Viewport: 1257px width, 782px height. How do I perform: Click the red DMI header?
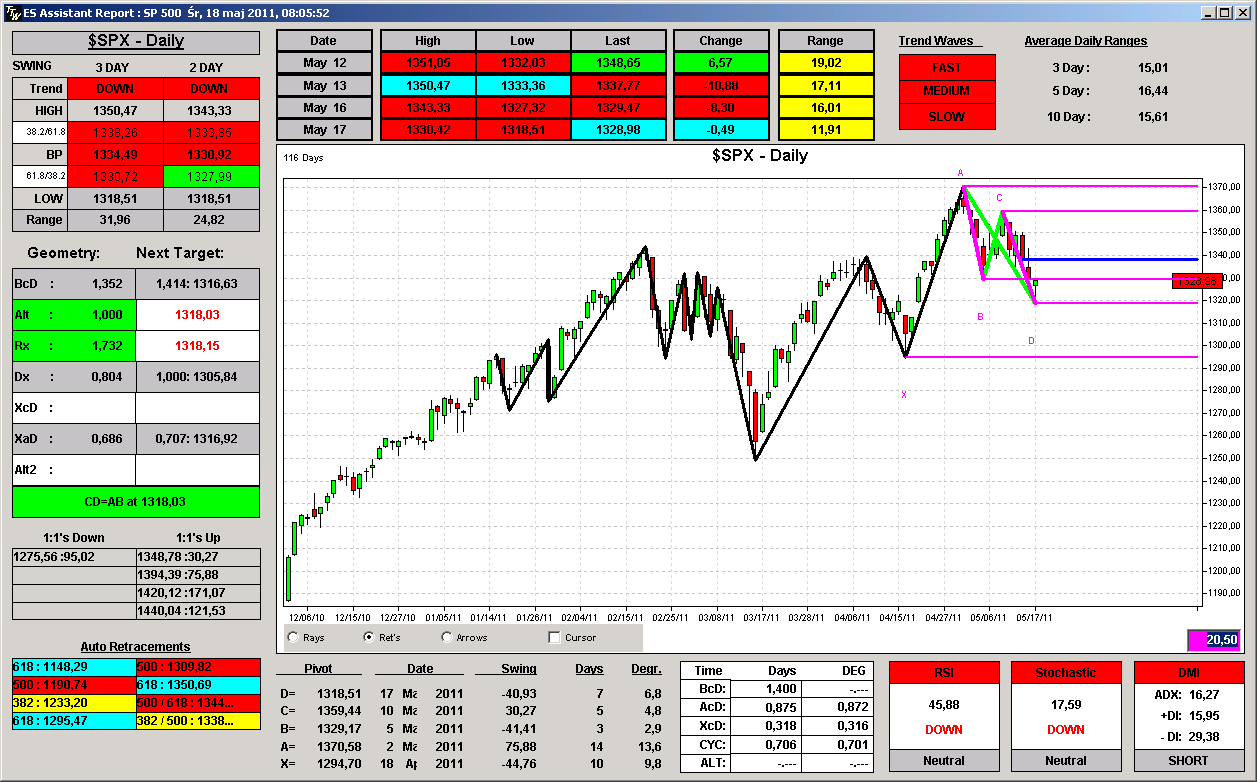[x=1189, y=672]
